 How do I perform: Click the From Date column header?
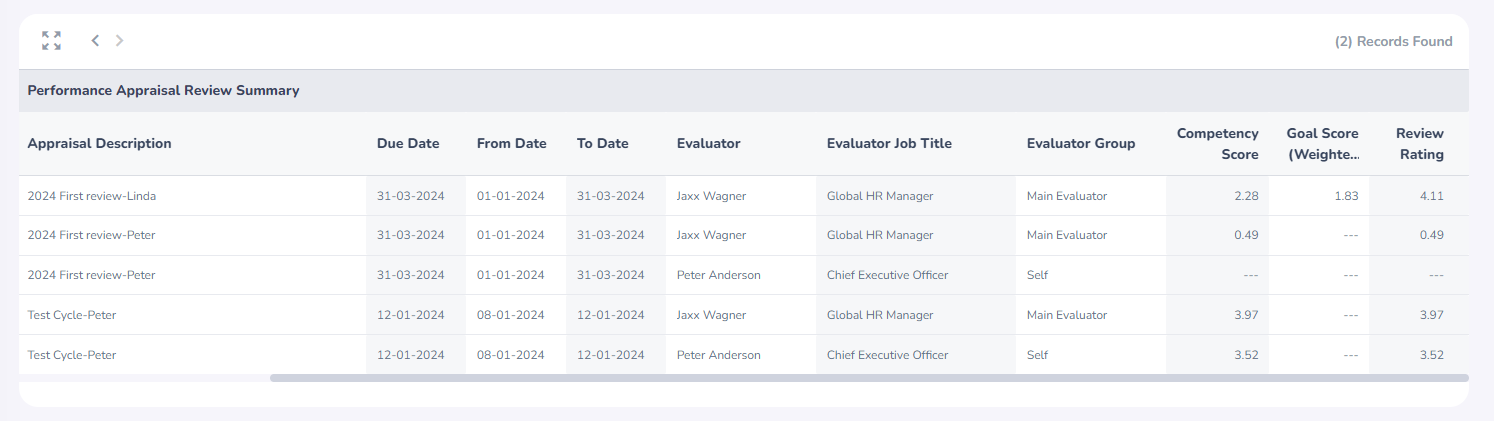point(512,143)
